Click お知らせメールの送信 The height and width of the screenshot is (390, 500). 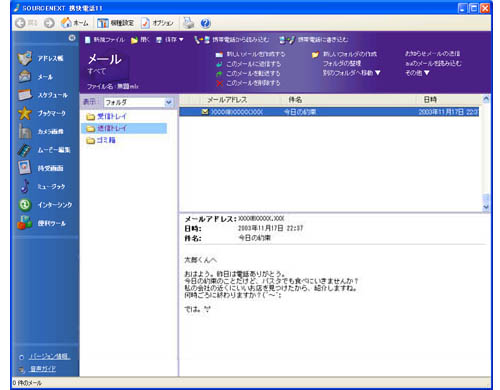[432, 53]
